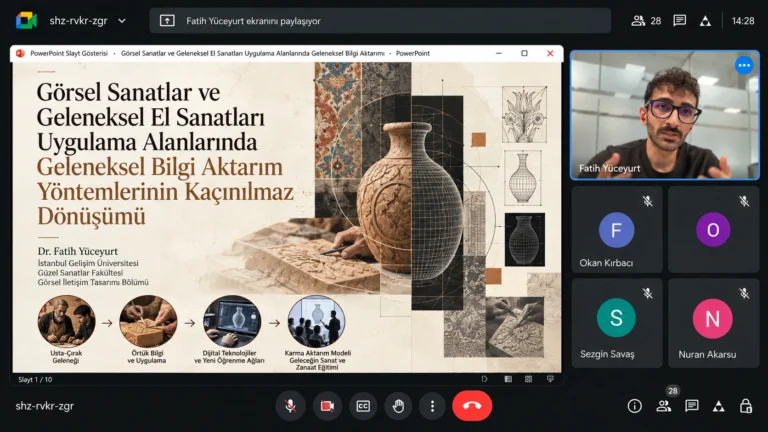Image resolution: width=768 pixels, height=432 pixels.
Task: Close the shared PowerPoint slideshow window
Action: pos(550,53)
